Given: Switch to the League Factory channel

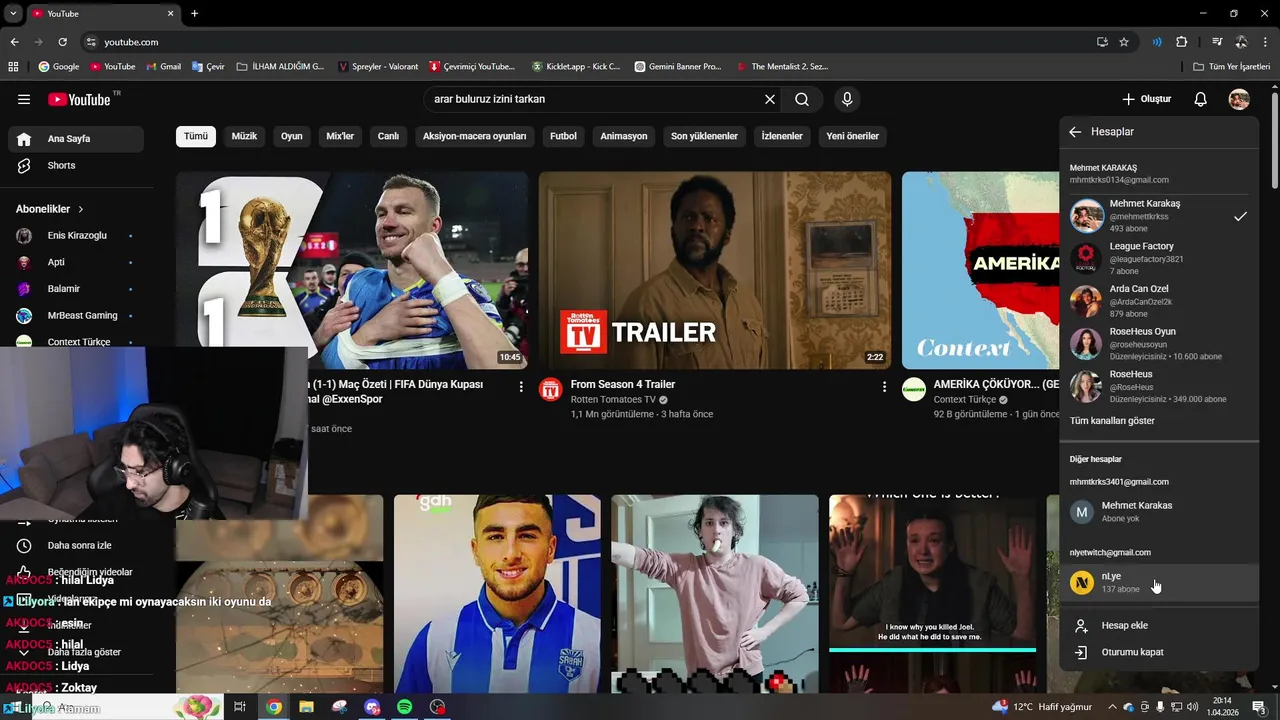Looking at the screenshot, I should [x=1159, y=258].
